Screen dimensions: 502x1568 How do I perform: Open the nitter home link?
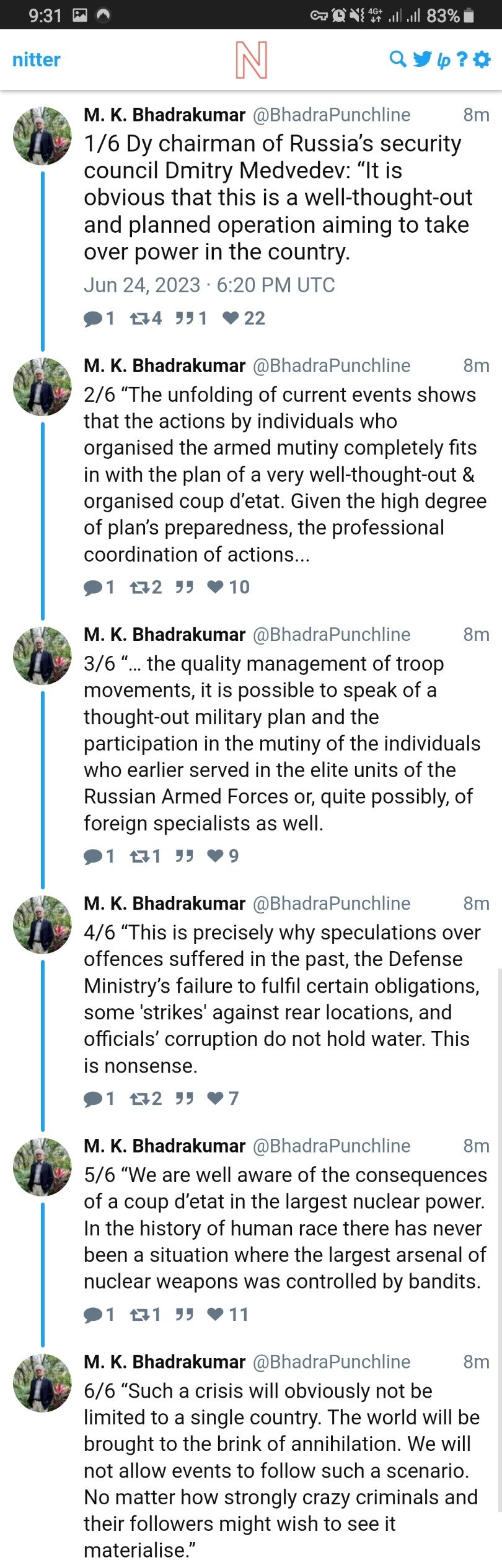[x=37, y=59]
